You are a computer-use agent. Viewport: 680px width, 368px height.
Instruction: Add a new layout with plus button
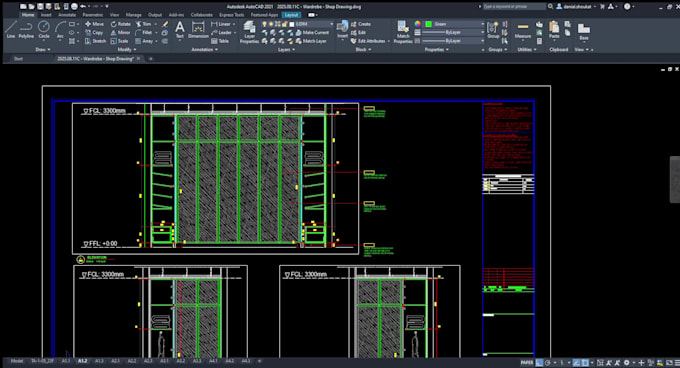260,361
